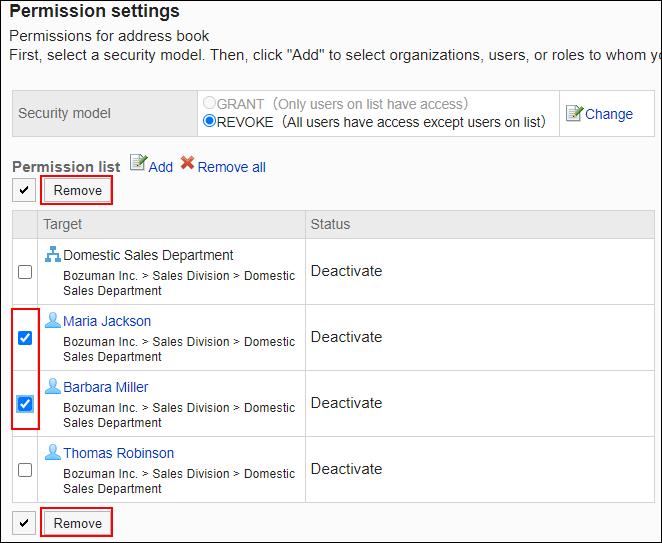Screen dimensions: 662x543
Task: Click the Domestic Sales Department organization icon
Action: coord(53,254)
